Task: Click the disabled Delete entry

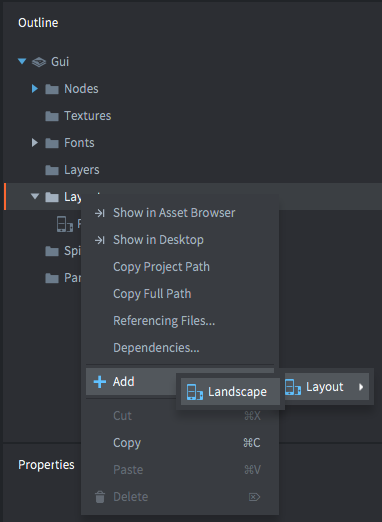Action: click(180, 497)
